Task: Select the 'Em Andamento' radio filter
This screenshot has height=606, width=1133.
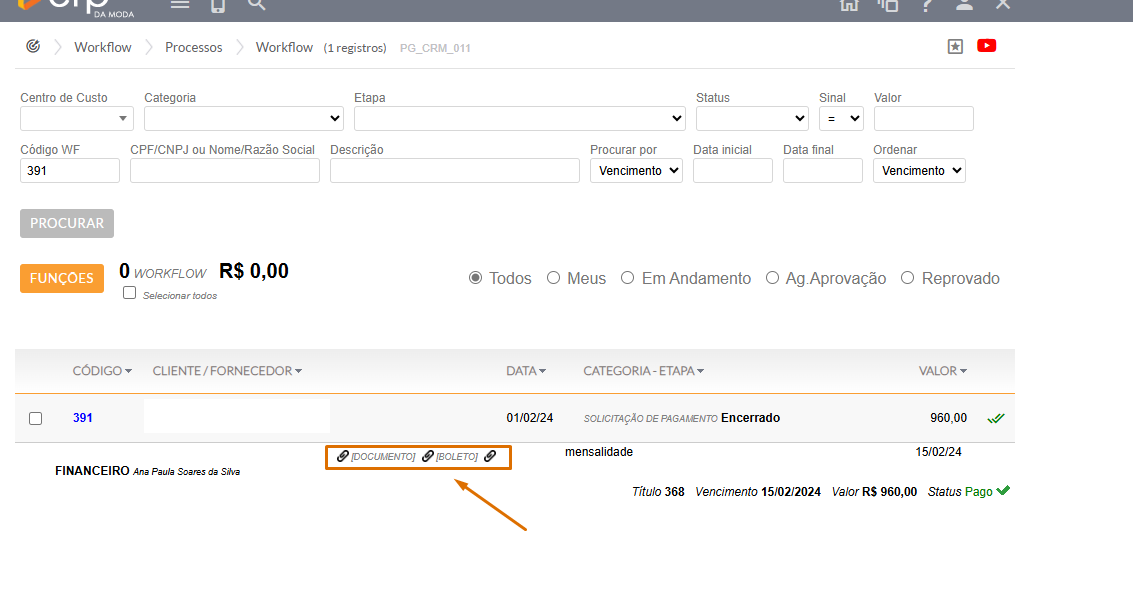Action: pyautogui.click(x=628, y=278)
